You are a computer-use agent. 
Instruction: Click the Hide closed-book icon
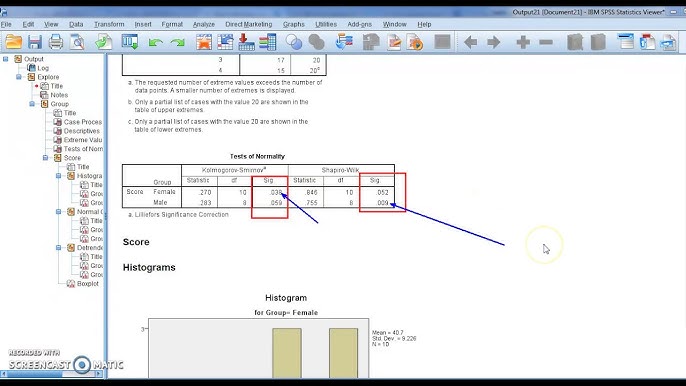coord(598,42)
